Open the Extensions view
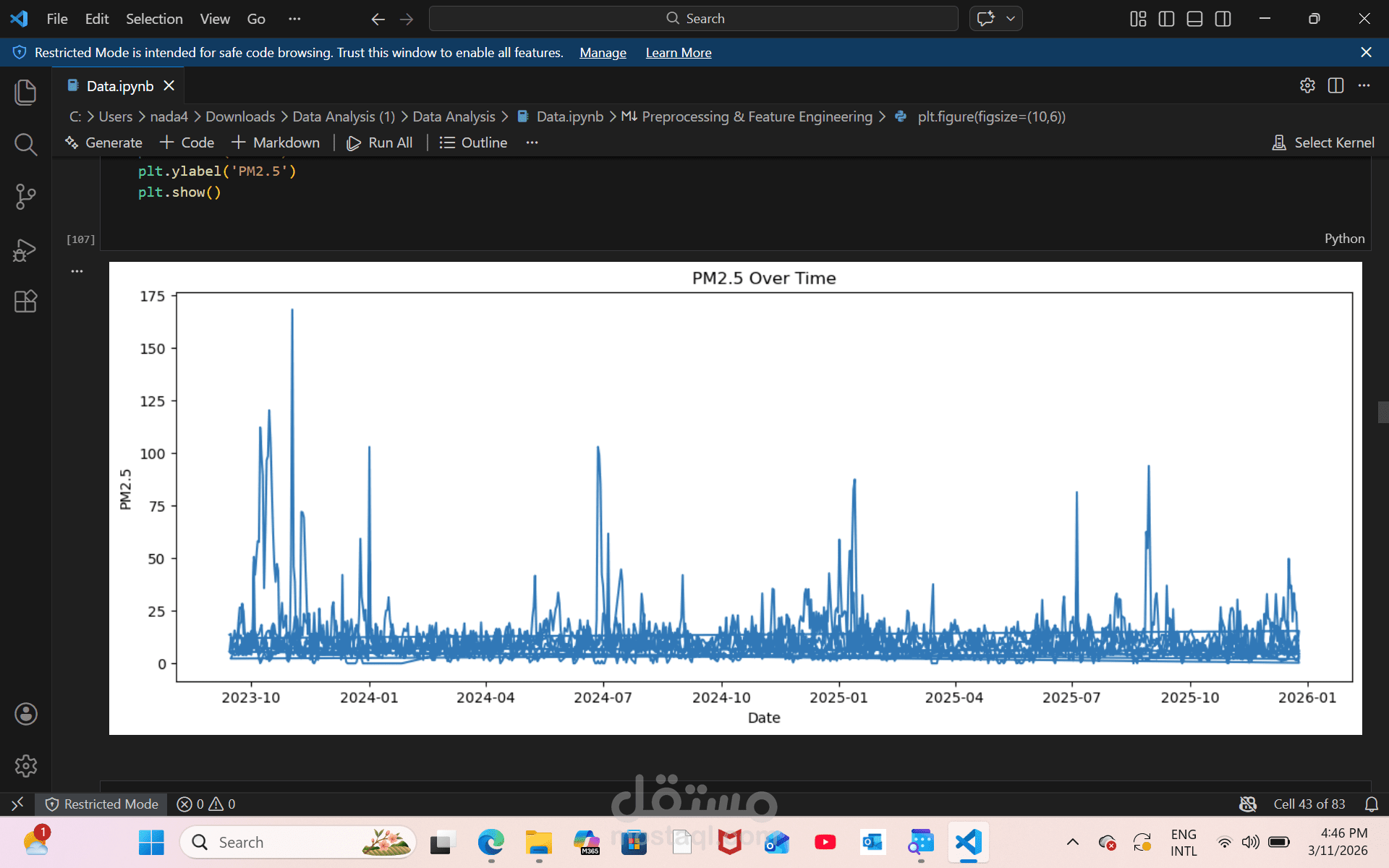1389x868 pixels. (25, 301)
